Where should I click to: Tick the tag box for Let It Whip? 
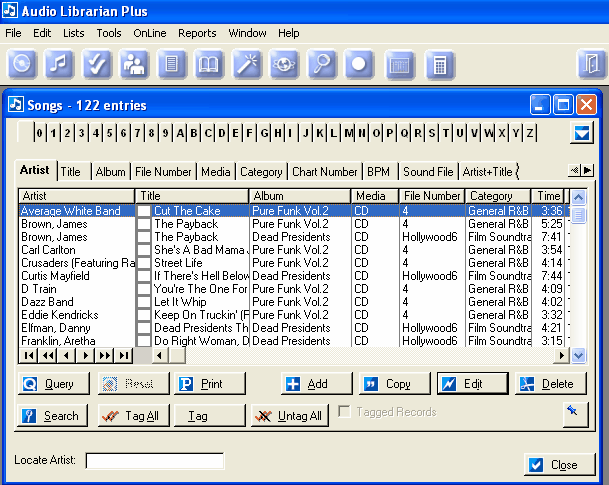[x=144, y=302]
